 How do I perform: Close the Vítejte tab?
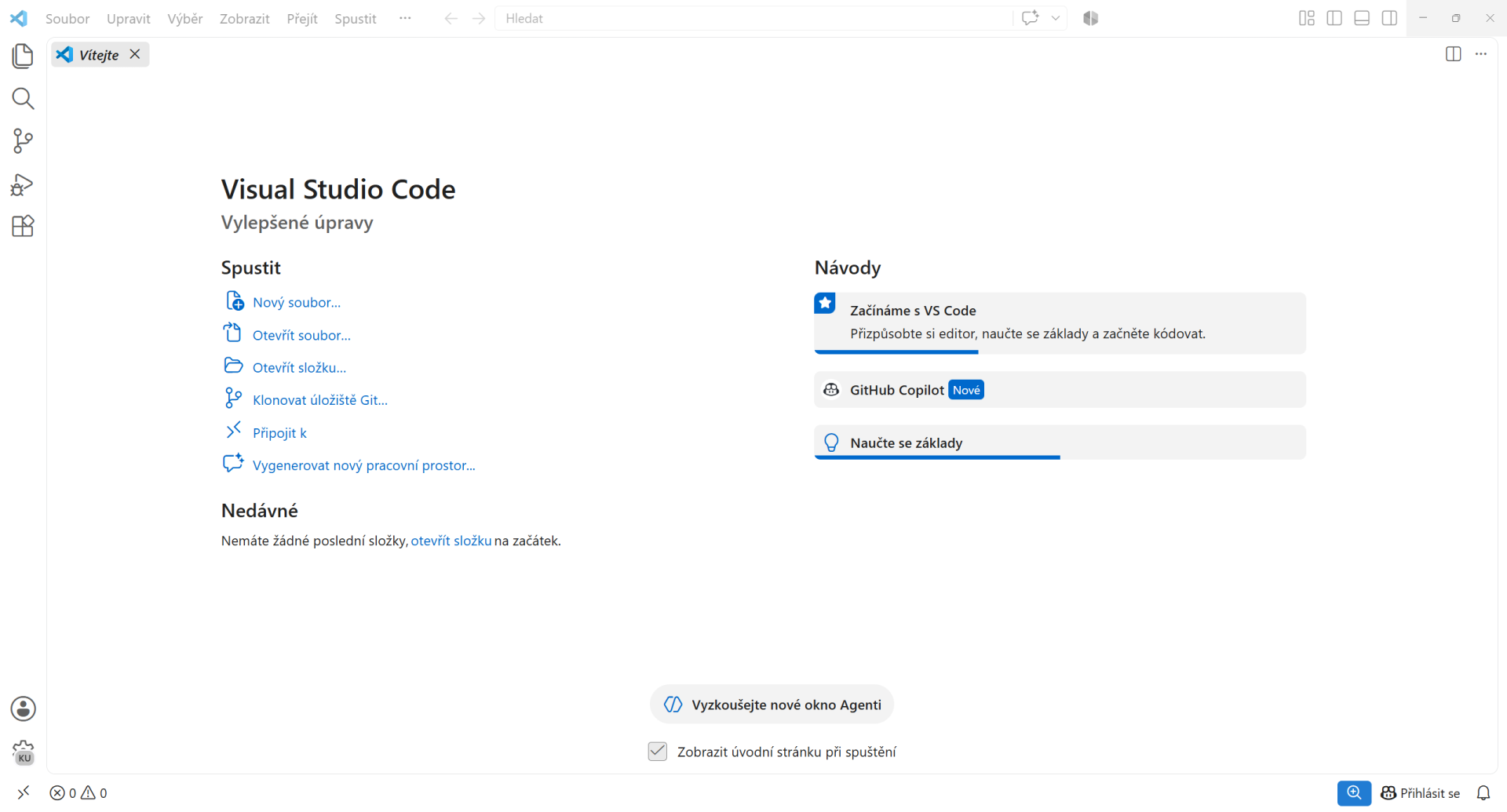(135, 54)
